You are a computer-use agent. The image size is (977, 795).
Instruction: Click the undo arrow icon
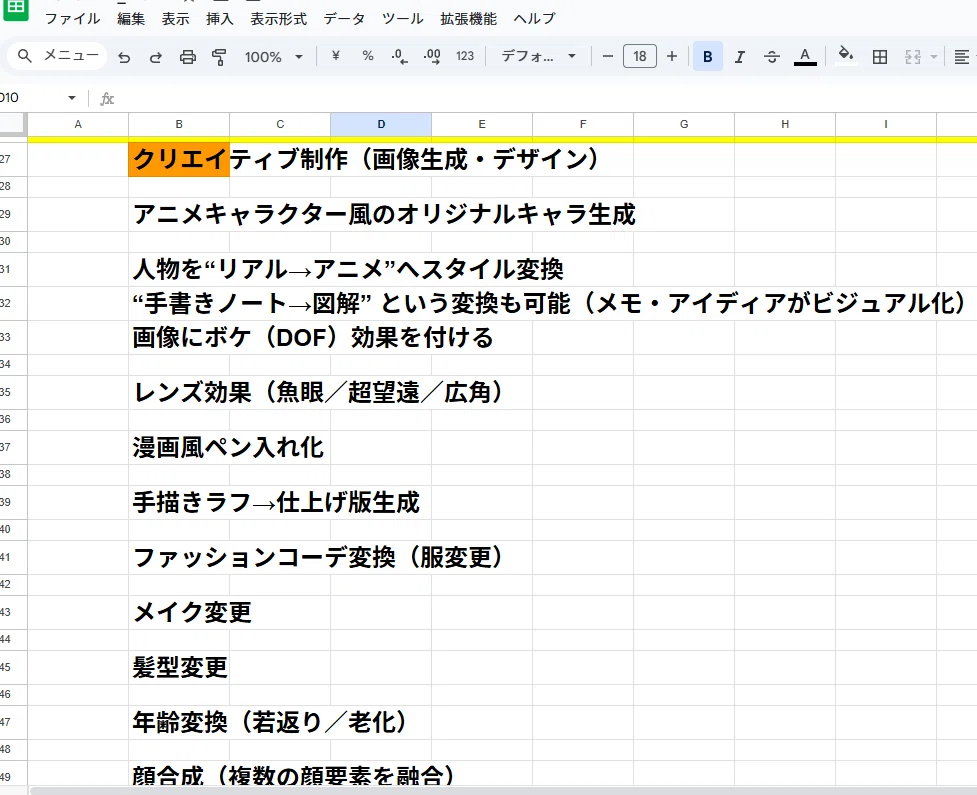pos(124,57)
